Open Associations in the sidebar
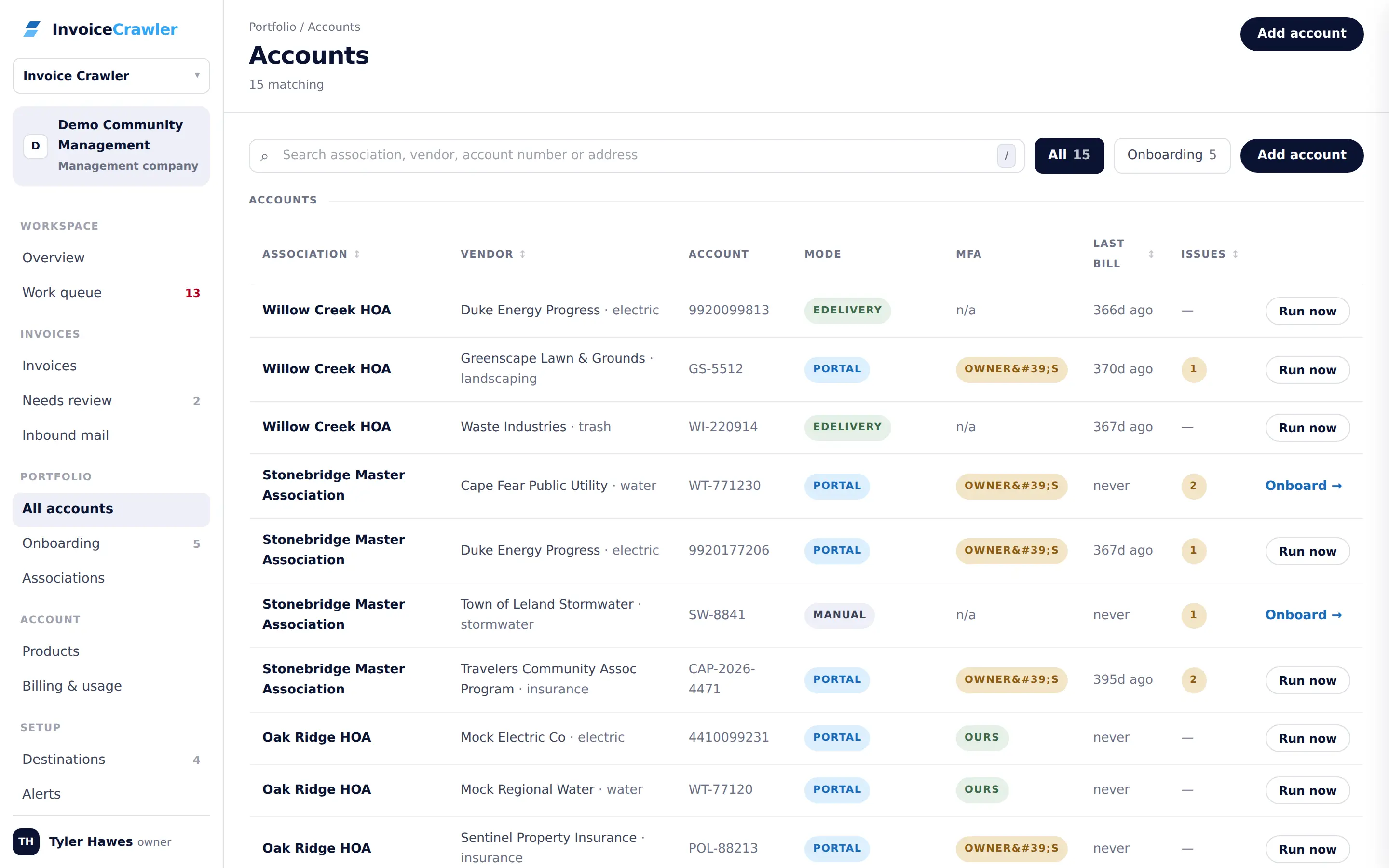This screenshot has height=868, width=1389. click(111, 578)
